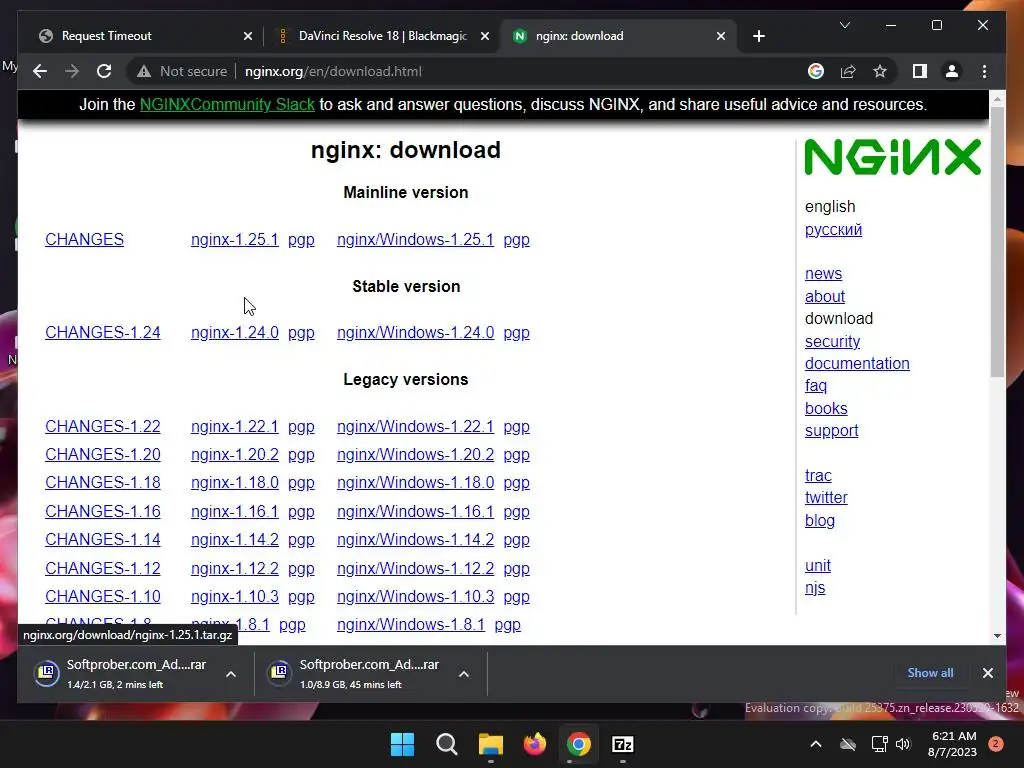This screenshot has width=1024, height=768.
Task: Open the support link
Action: click(x=831, y=431)
